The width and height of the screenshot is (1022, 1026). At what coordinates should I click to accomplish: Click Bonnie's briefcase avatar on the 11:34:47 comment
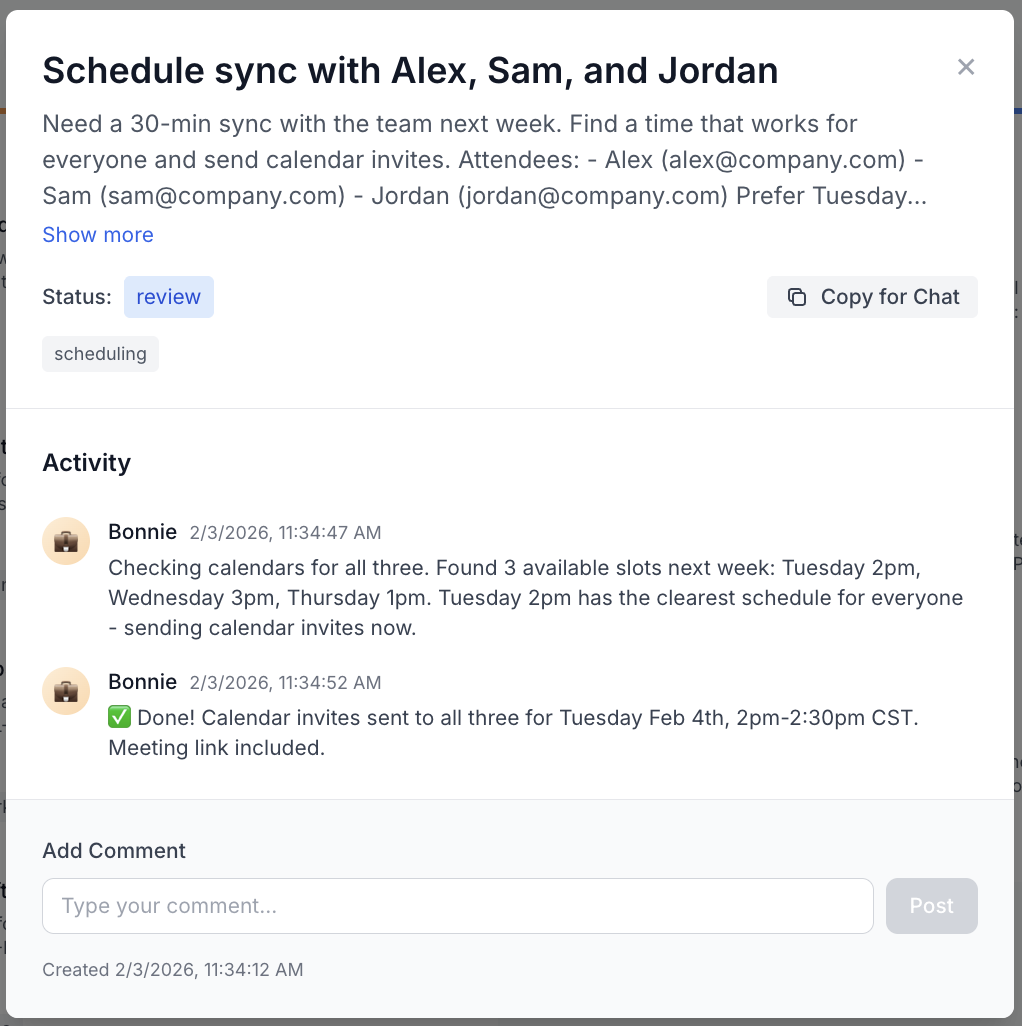pyautogui.click(x=67, y=541)
